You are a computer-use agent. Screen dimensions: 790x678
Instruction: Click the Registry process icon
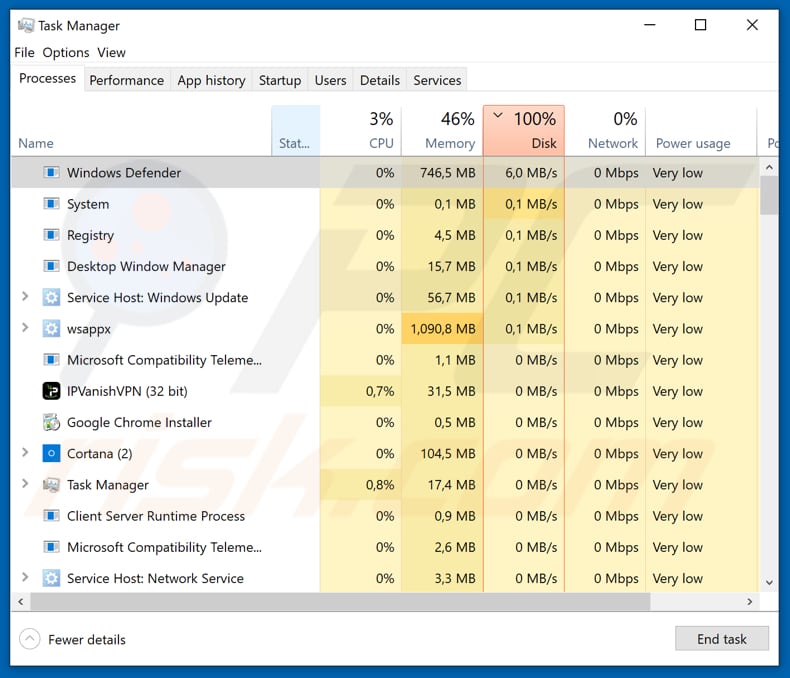tap(51, 235)
